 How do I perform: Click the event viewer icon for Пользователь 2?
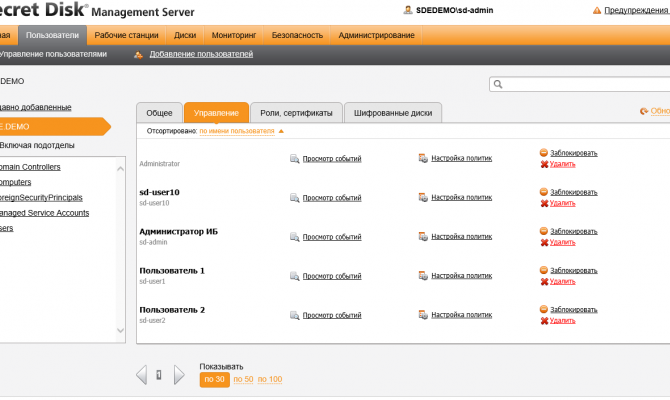click(x=294, y=315)
